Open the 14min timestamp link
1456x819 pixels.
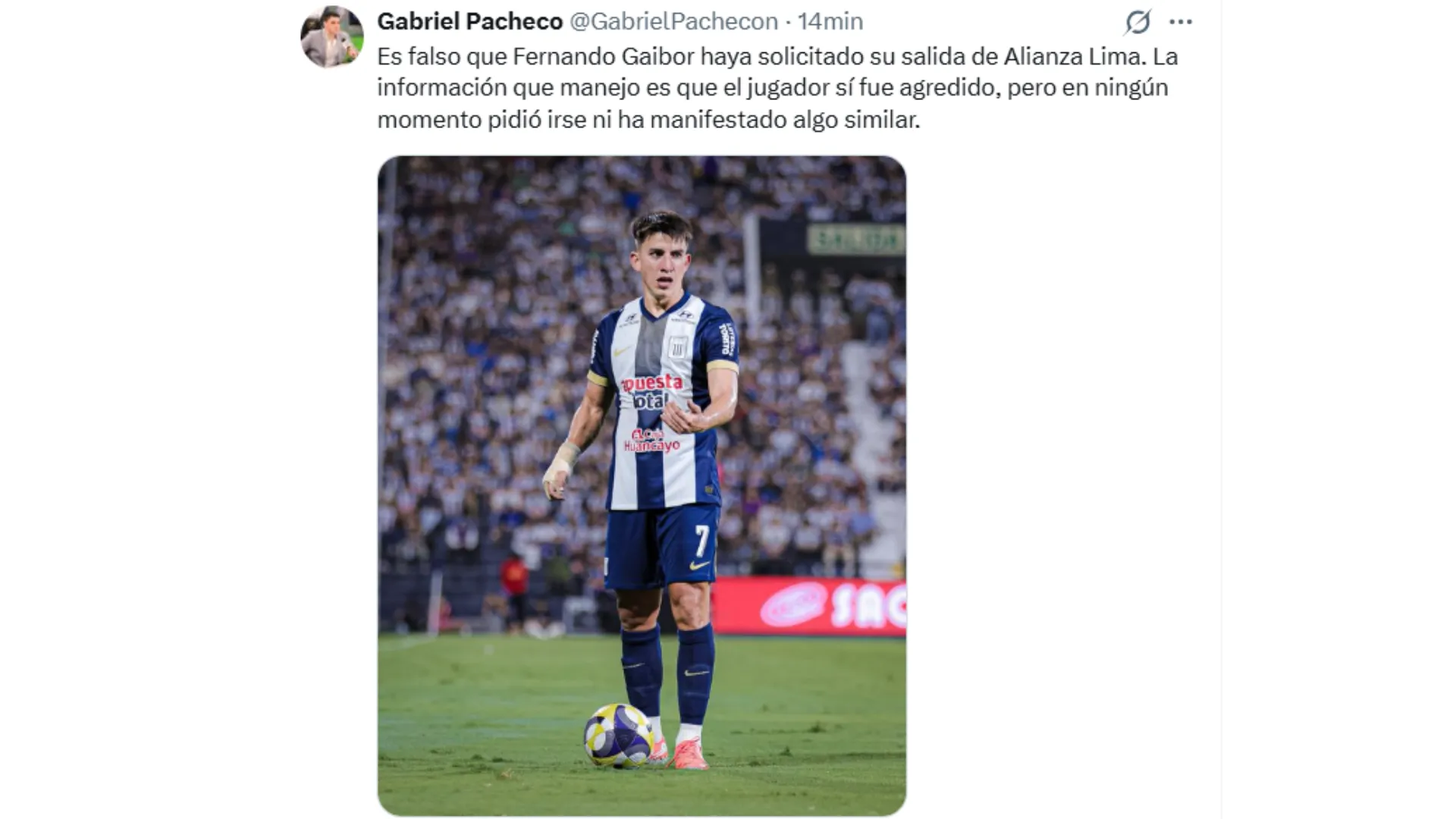tap(830, 21)
